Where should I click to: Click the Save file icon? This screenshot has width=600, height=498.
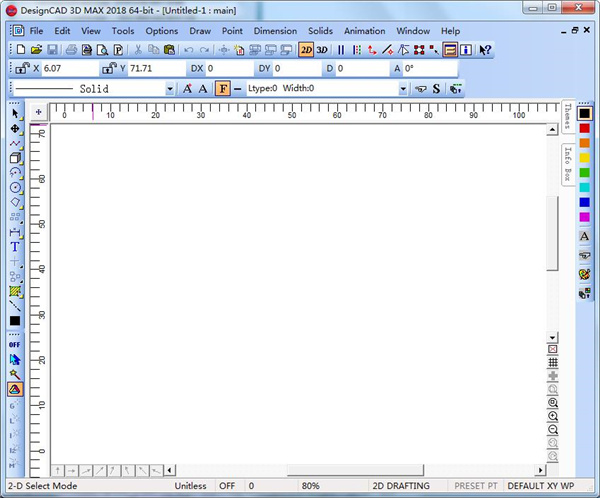click(x=53, y=49)
